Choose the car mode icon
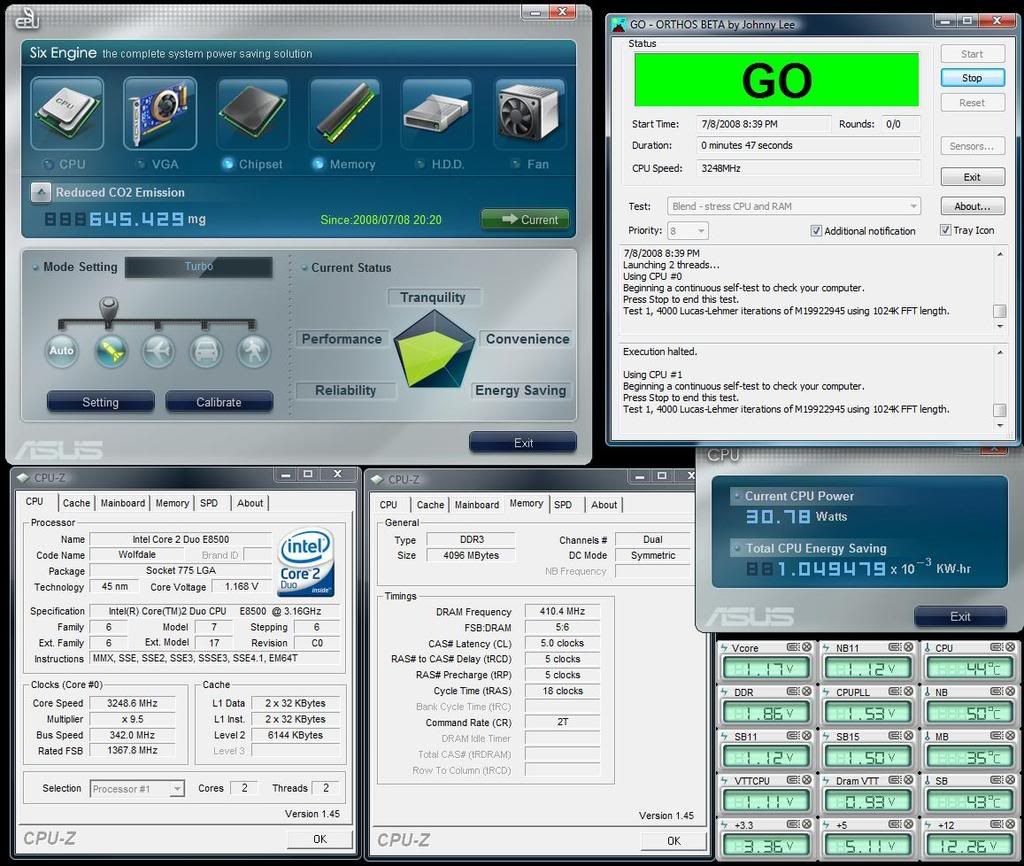Image resolution: width=1024 pixels, height=866 pixels. click(x=206, y=351)
